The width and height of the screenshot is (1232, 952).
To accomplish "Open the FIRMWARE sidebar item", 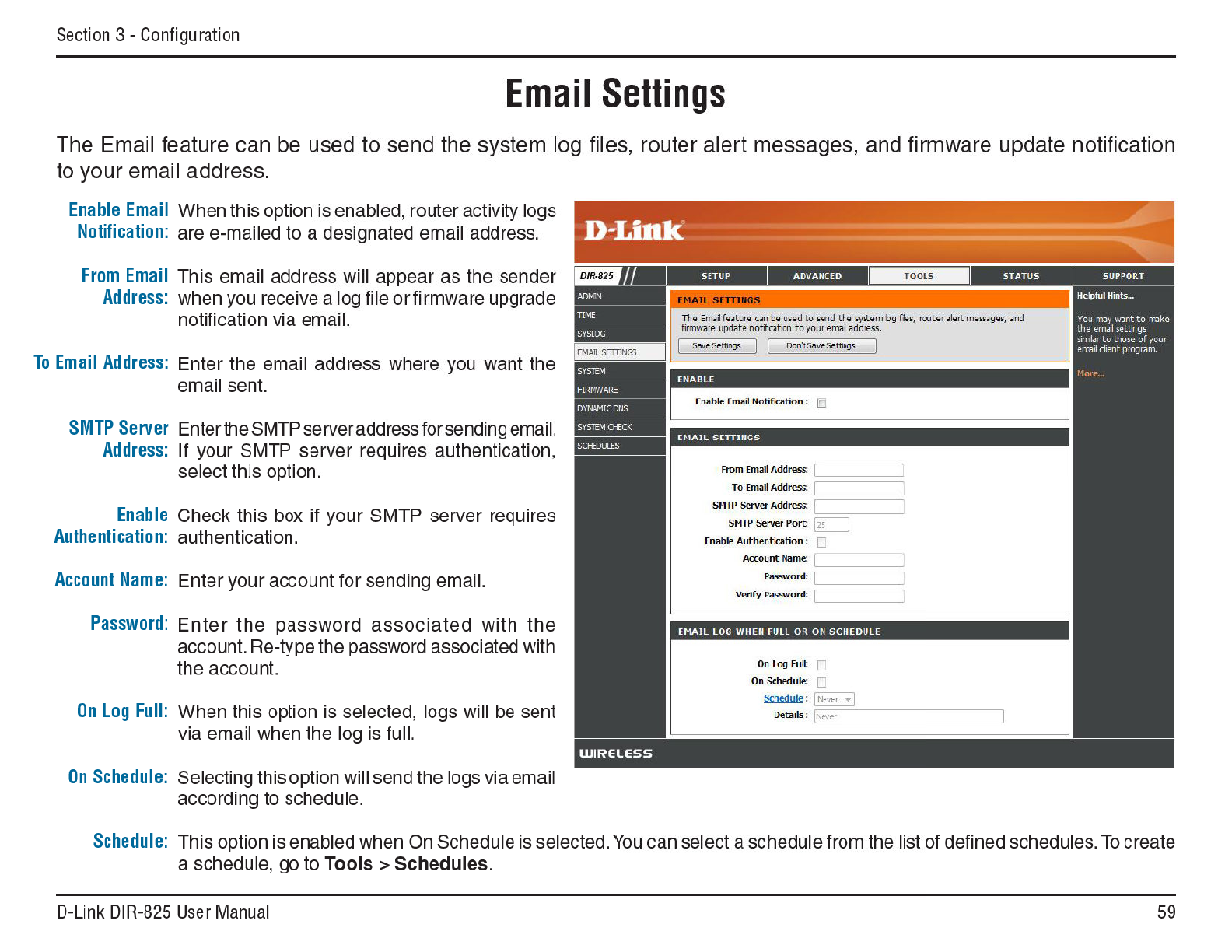I will click(x=620, y=390).
